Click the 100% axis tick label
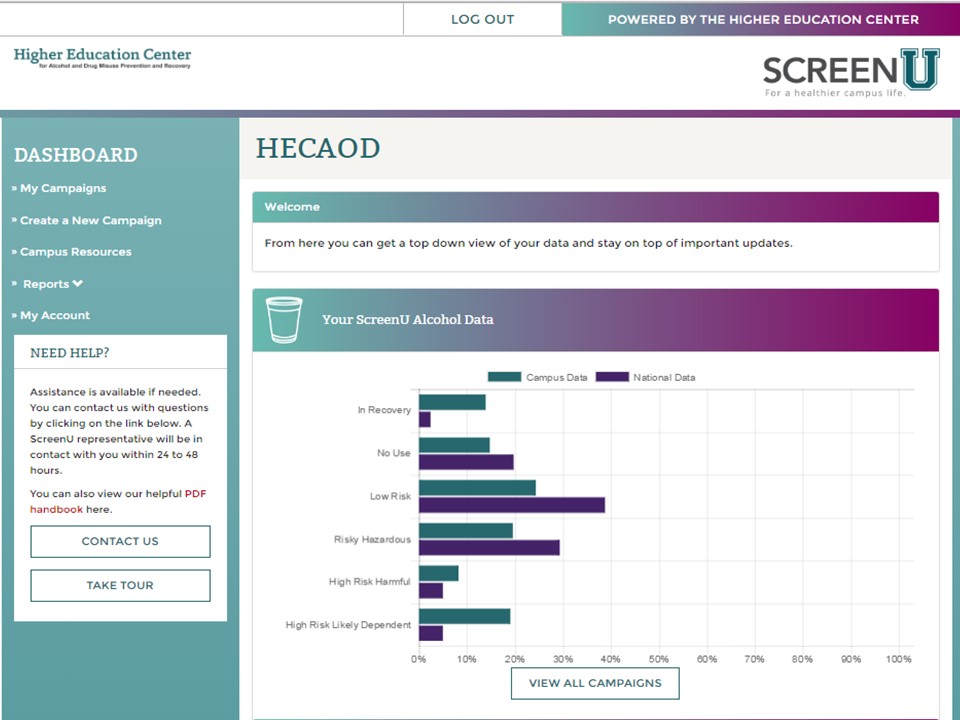This screenshot has width=960, height=720. [x=898, y=659]
